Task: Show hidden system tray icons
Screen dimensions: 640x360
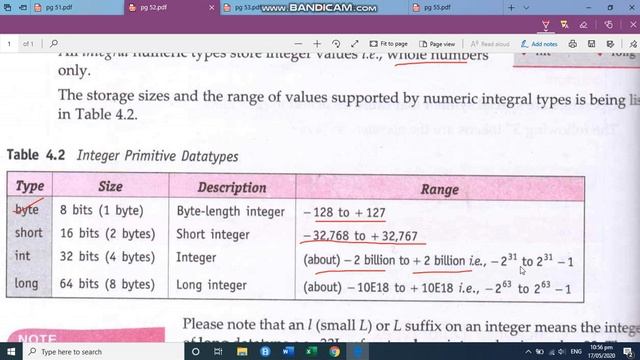Action: click(x=529, y=351)
